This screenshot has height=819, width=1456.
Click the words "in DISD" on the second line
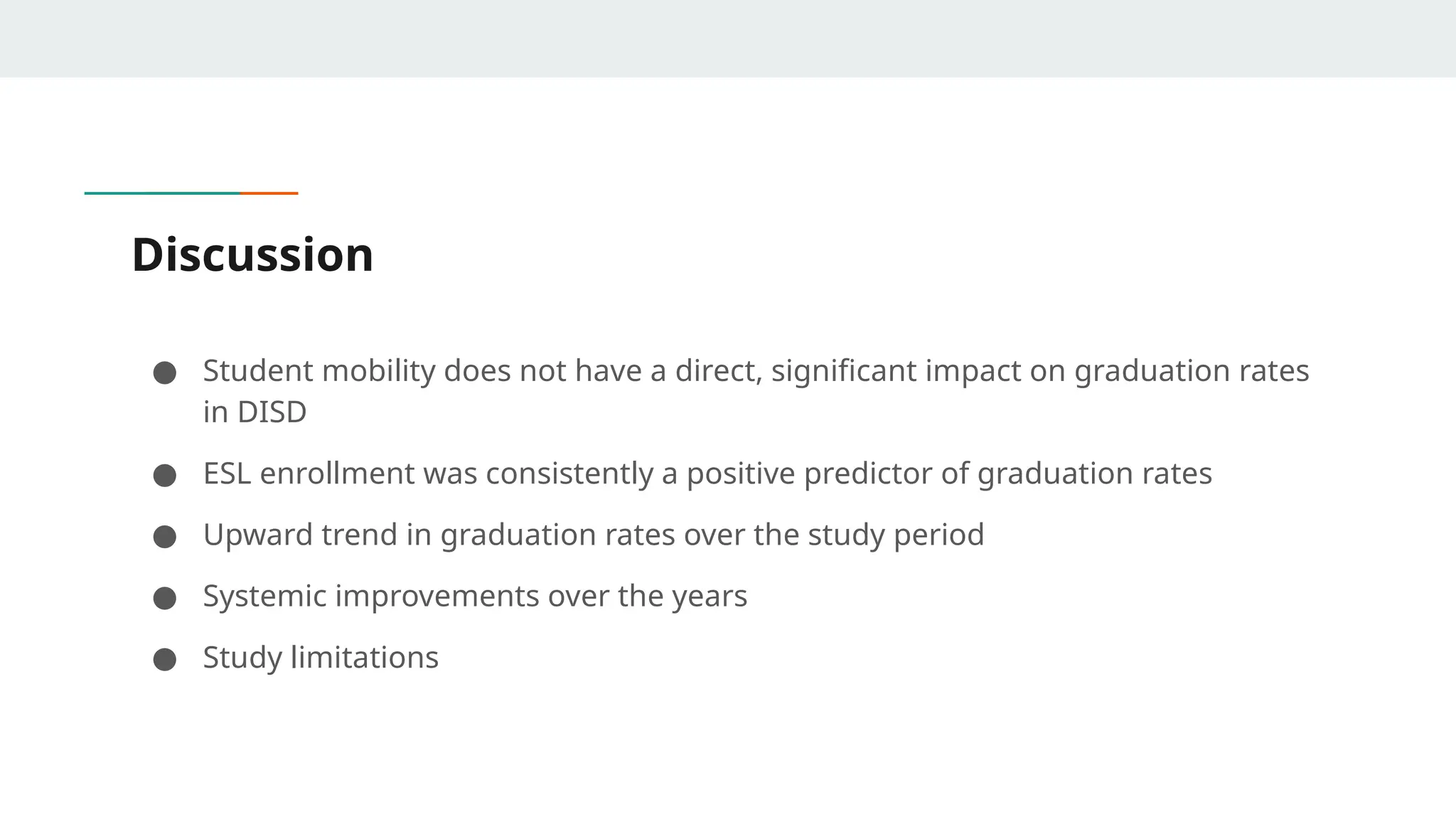255,412
